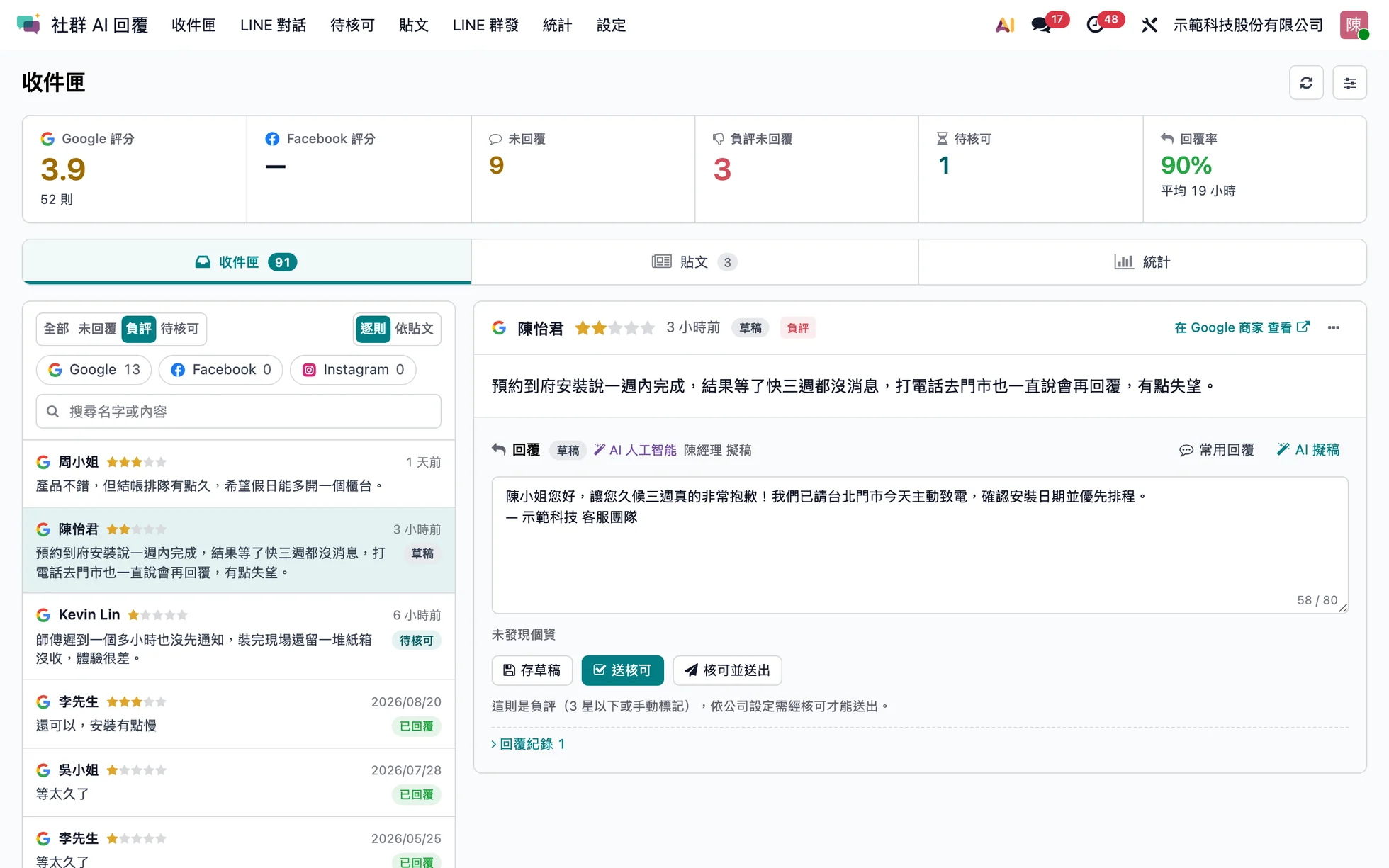1389x868 pixels.
Task: Open 李先生 review dated 2026/08/20
Action: (239, 714)
